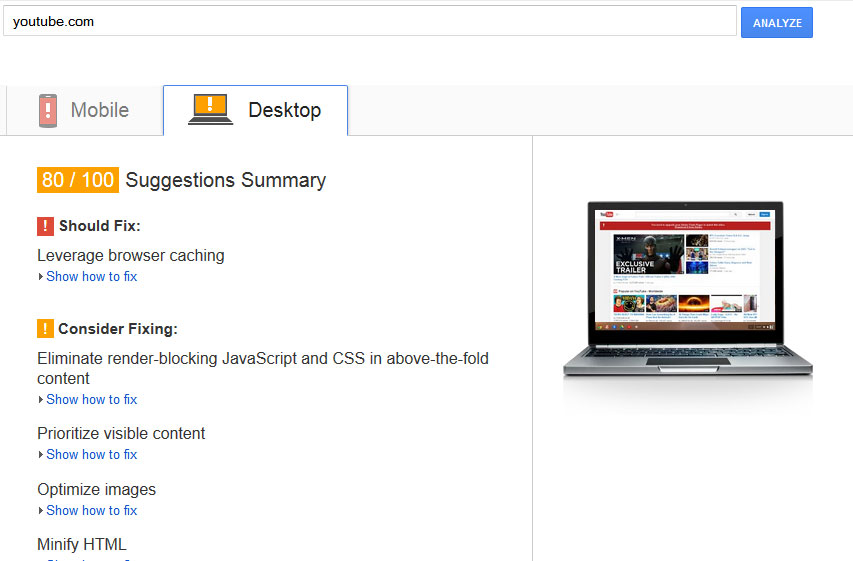
Task: Expand triangle for Optimize images fix
Action: point(41,510)
